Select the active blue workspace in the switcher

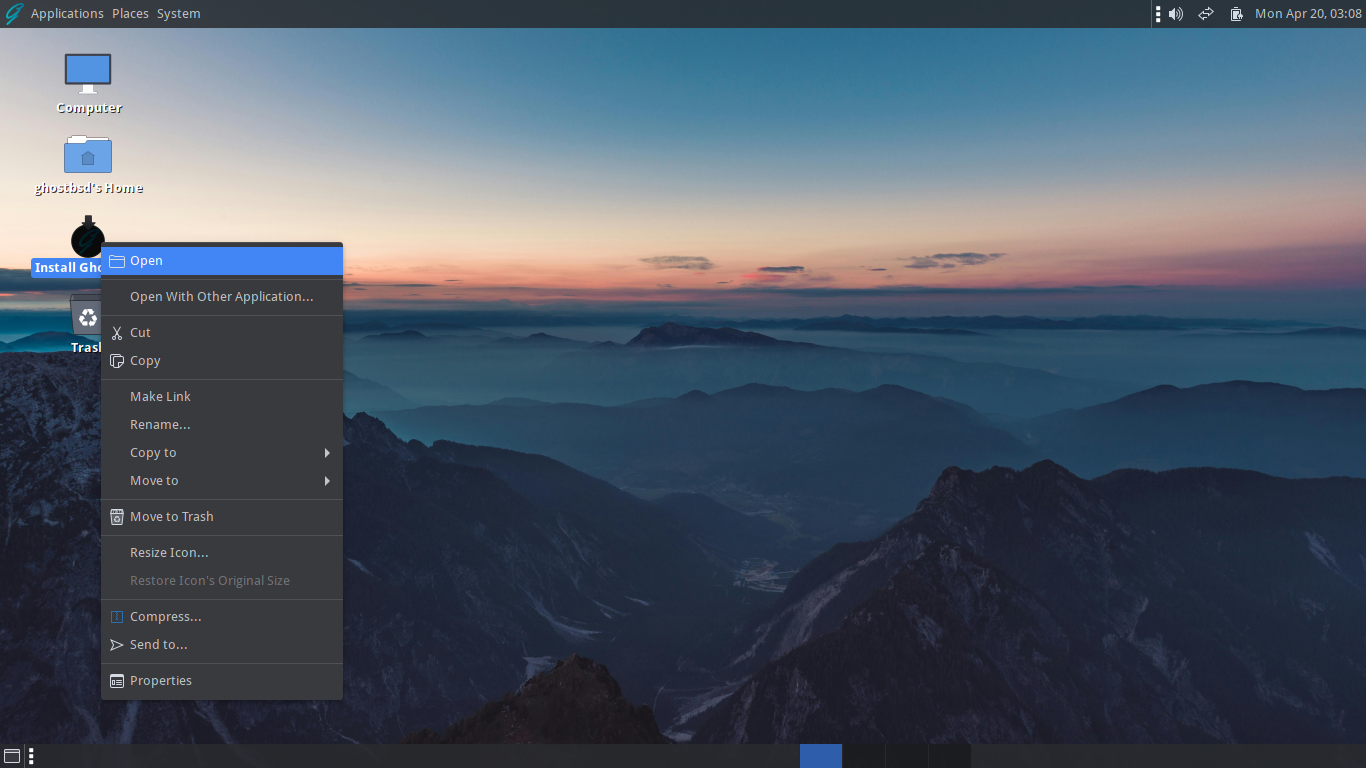(x=820, y=756)
